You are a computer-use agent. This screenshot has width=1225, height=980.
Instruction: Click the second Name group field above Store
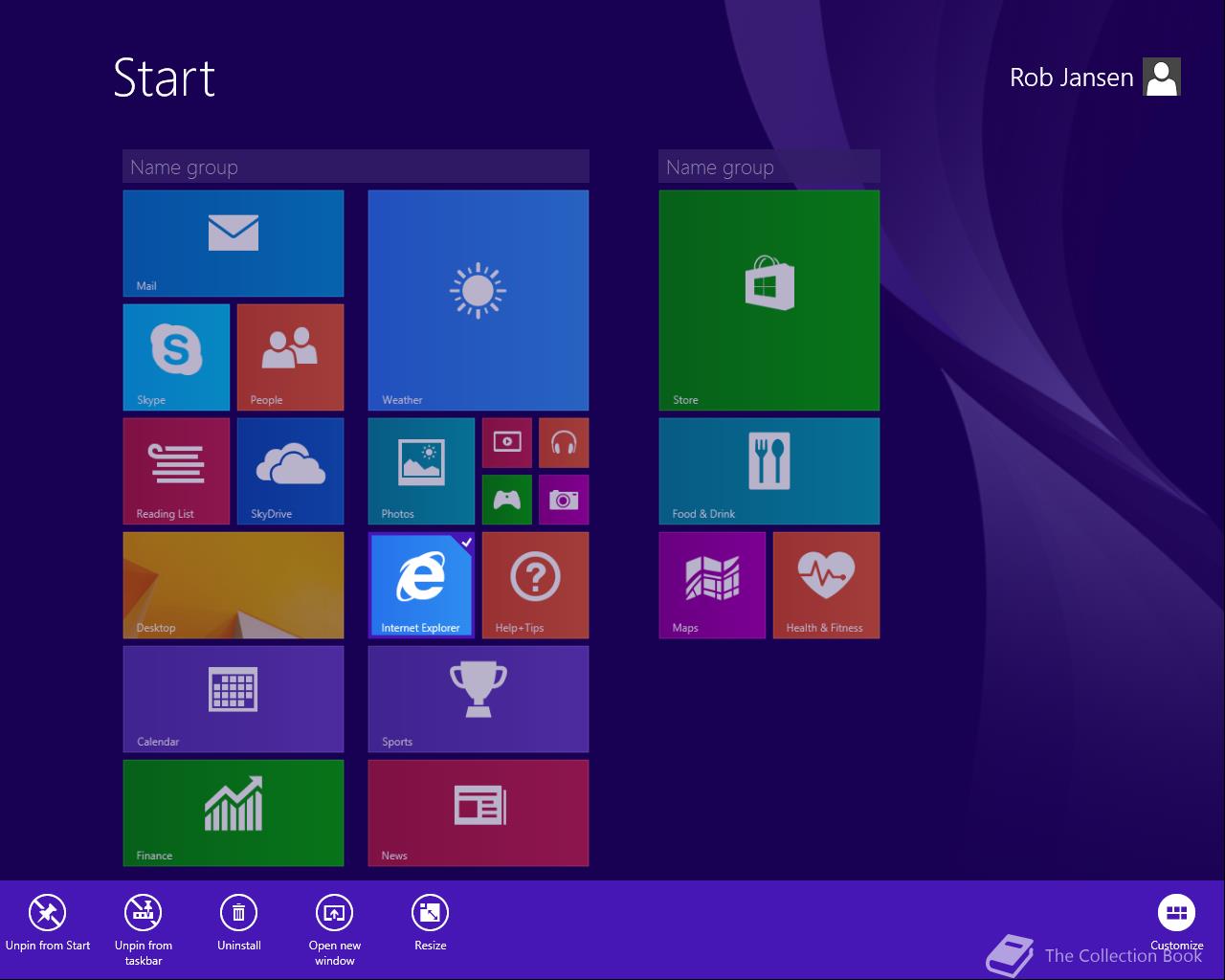pyautogui.click(x=769, y=167)
